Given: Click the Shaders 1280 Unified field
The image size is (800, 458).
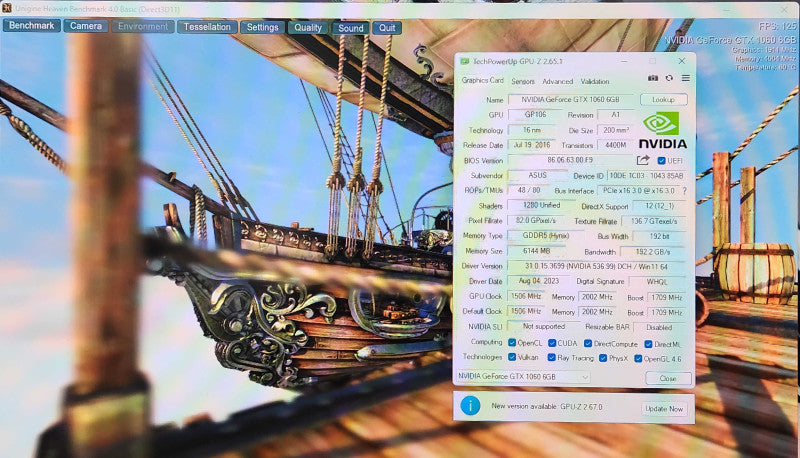Looking at the screenshot, I should (541, 205).
